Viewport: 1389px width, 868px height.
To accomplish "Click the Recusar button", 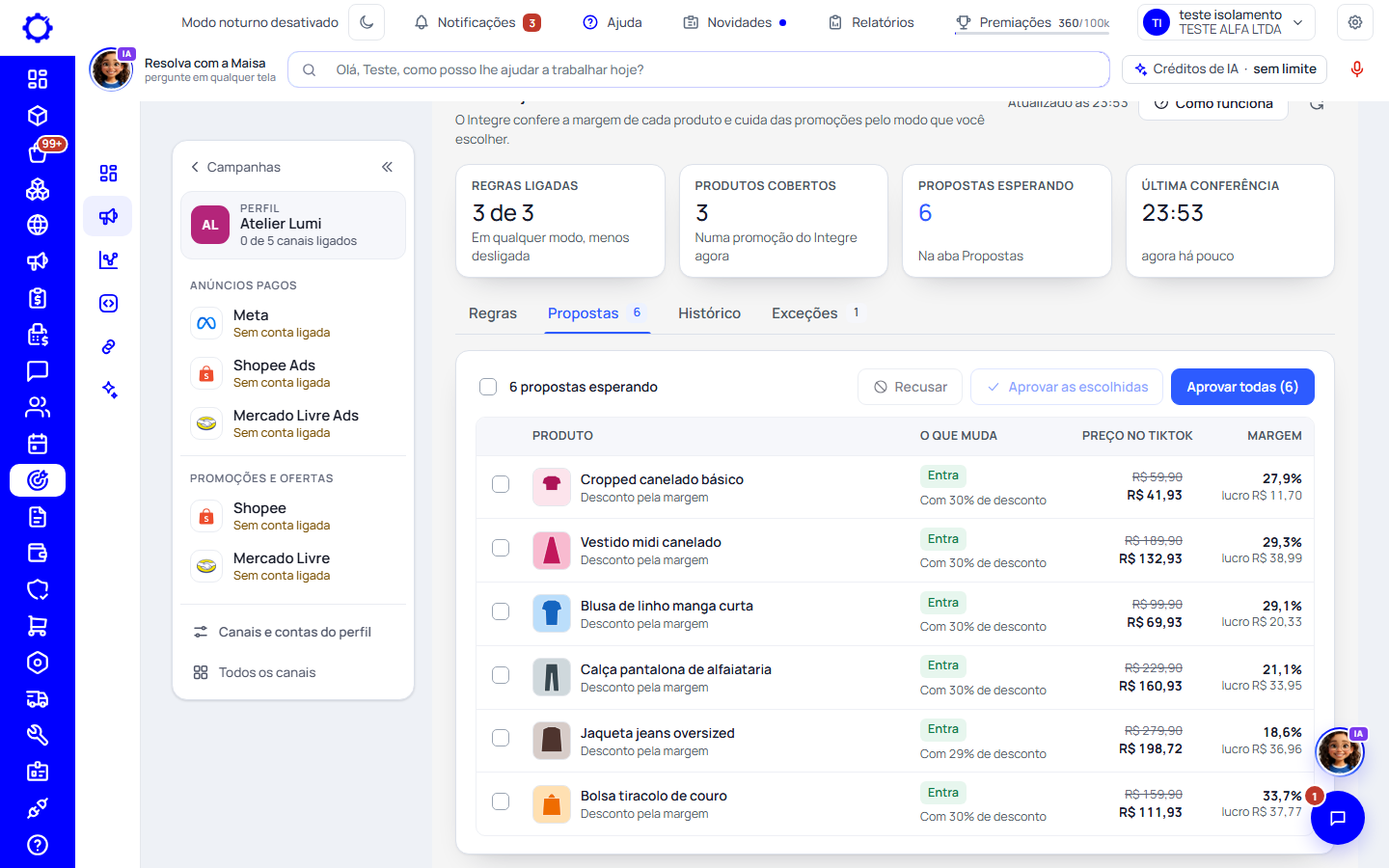I will click(910, 387).
